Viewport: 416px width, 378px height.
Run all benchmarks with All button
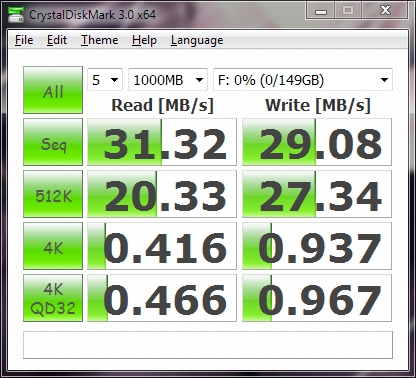pos(53,90)
